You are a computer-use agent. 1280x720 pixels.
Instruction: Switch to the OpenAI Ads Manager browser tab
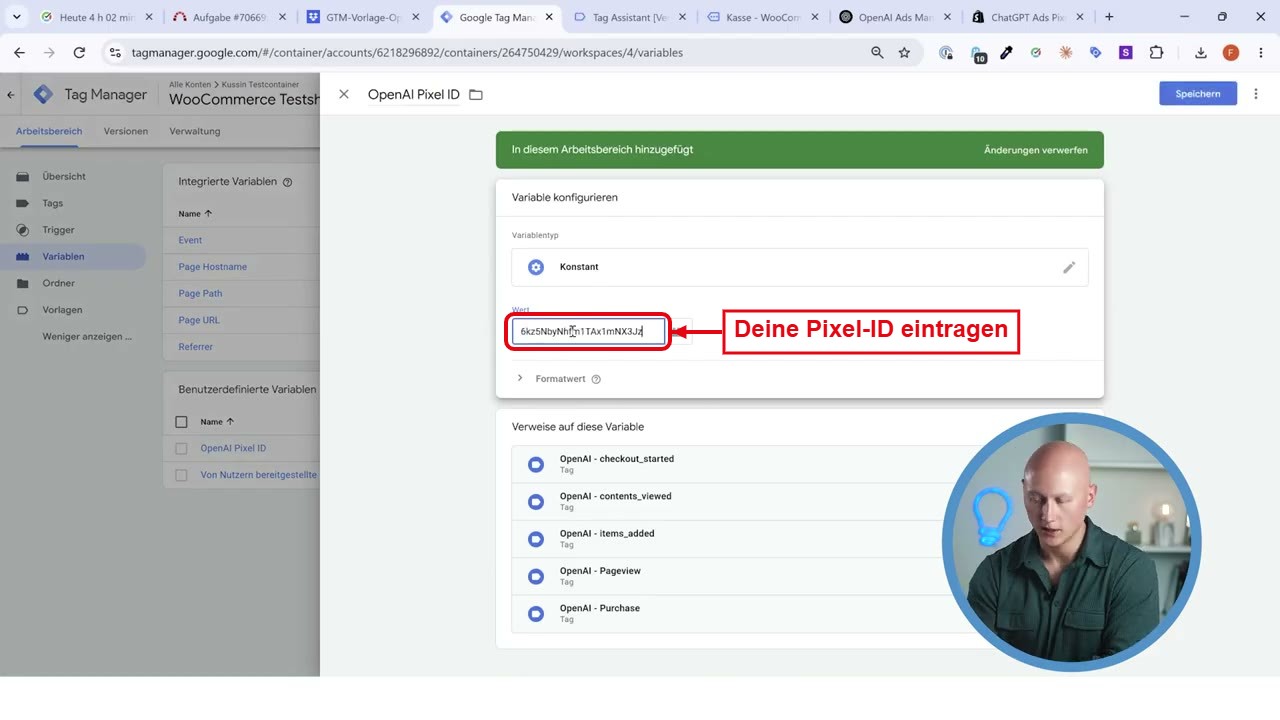coord(894,17)
